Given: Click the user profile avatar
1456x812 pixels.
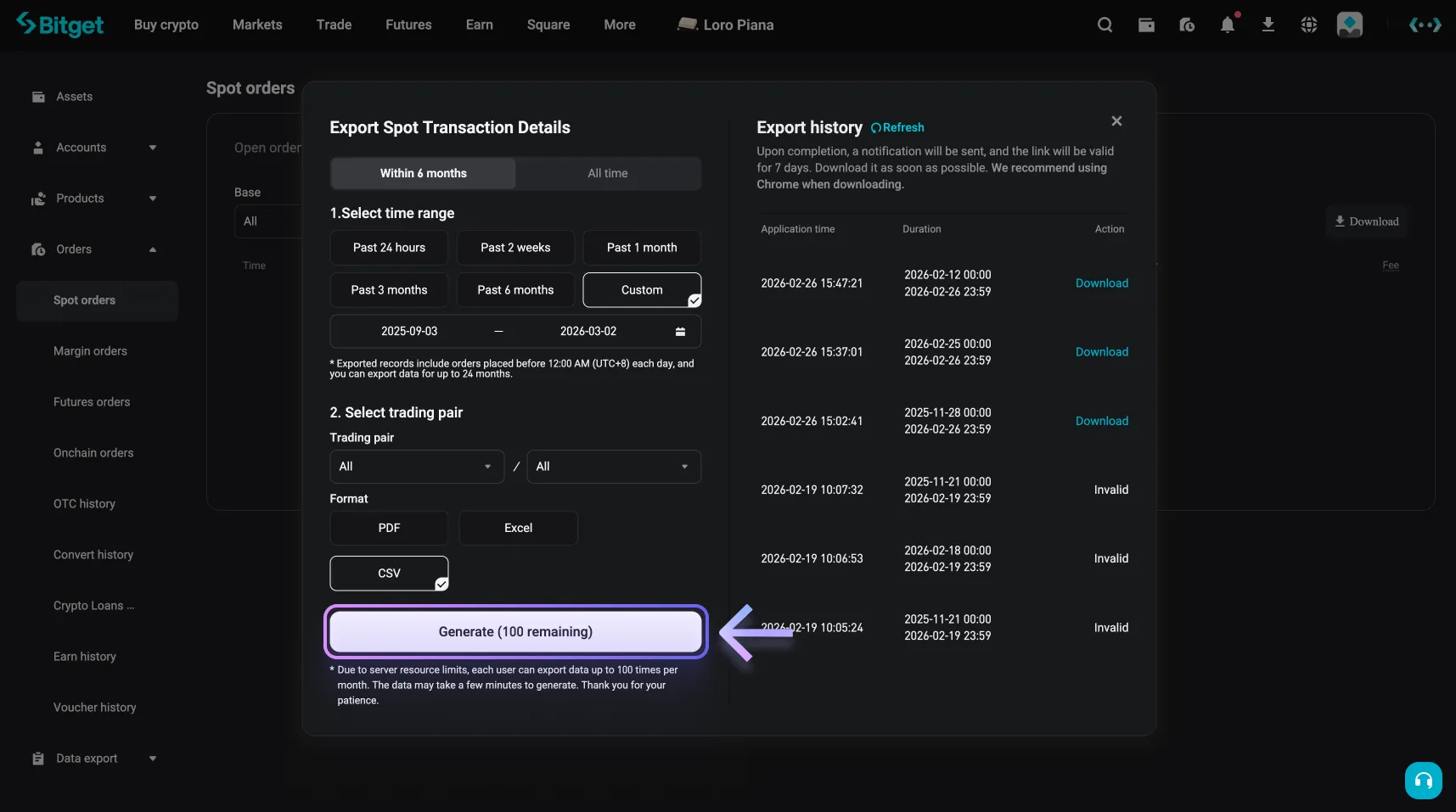Looking at the screenshot, I should click(1350, 25).
